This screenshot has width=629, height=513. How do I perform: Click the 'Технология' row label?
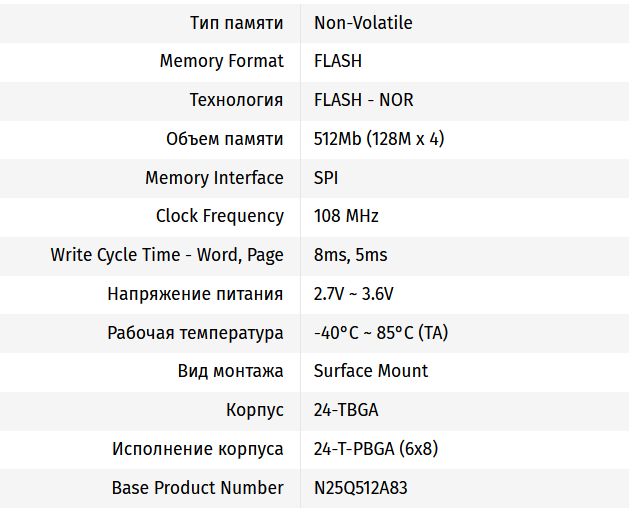237,100
